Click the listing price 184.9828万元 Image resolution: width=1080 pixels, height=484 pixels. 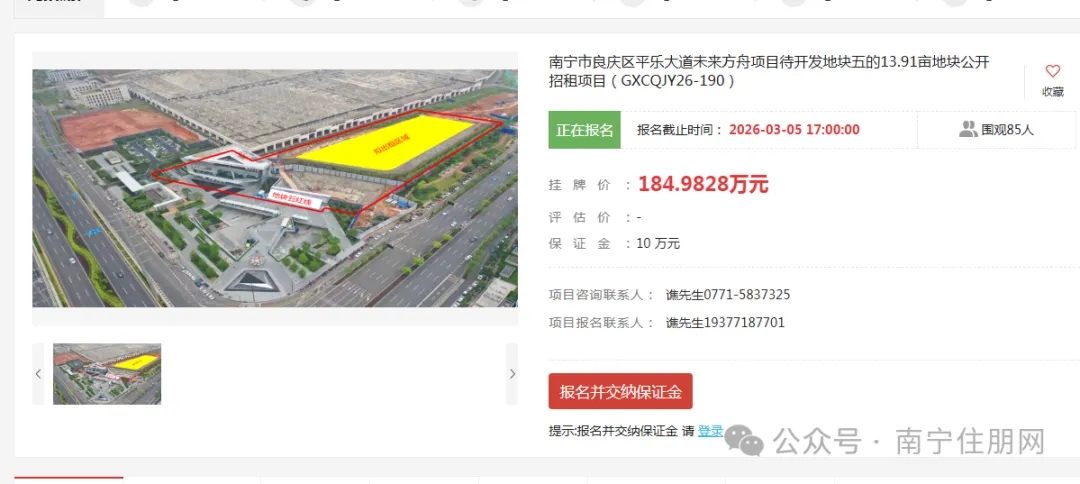[x=703, y=185]
